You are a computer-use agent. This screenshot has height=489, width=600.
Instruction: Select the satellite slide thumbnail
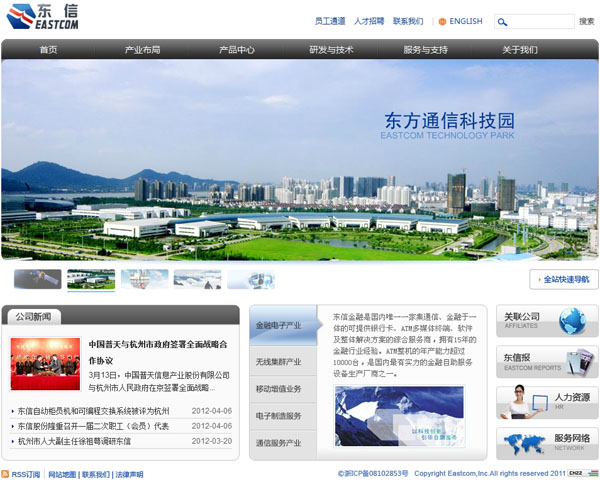(38, 279)
